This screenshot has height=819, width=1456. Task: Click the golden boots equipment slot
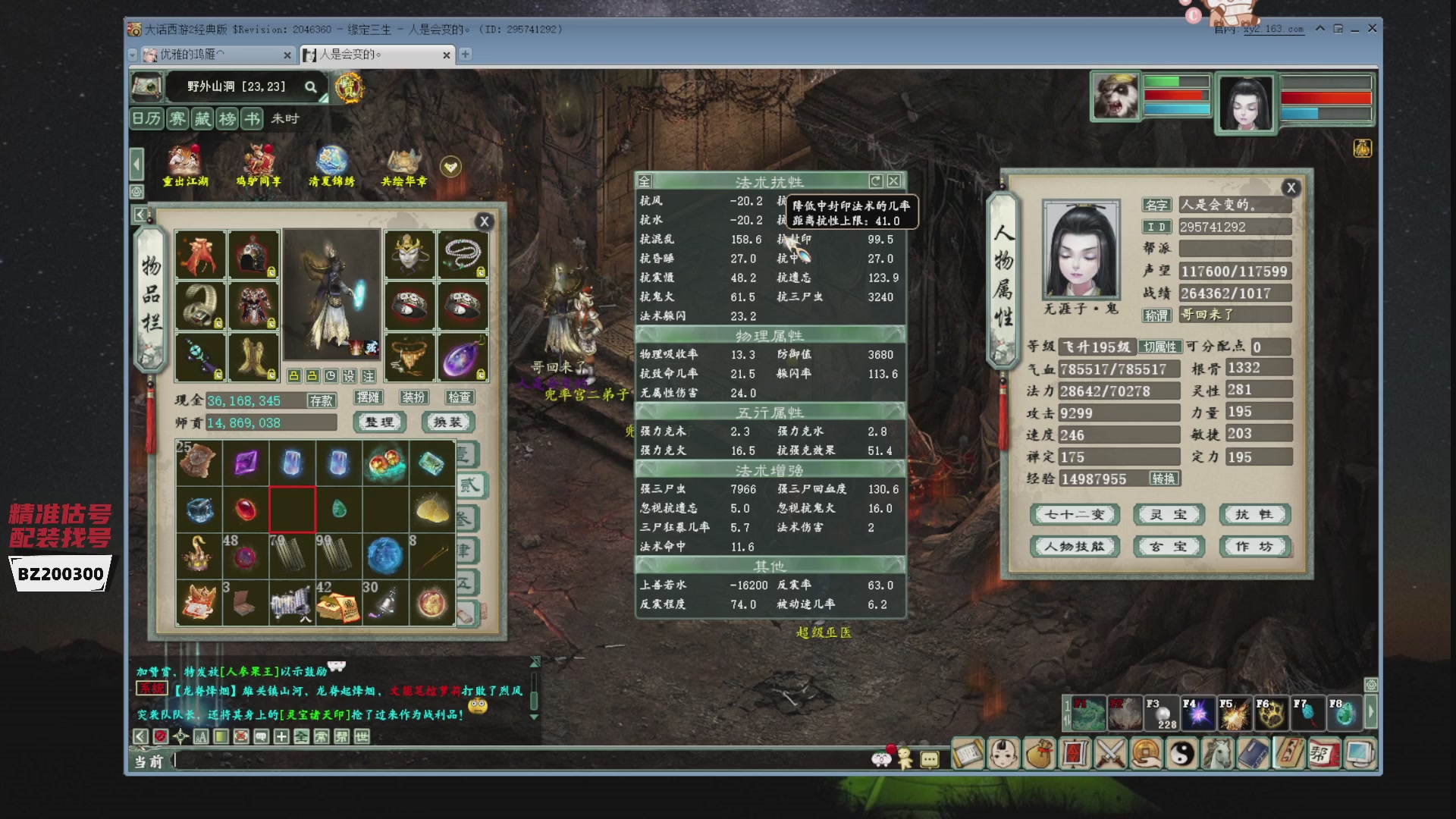(x=253, y=357)
